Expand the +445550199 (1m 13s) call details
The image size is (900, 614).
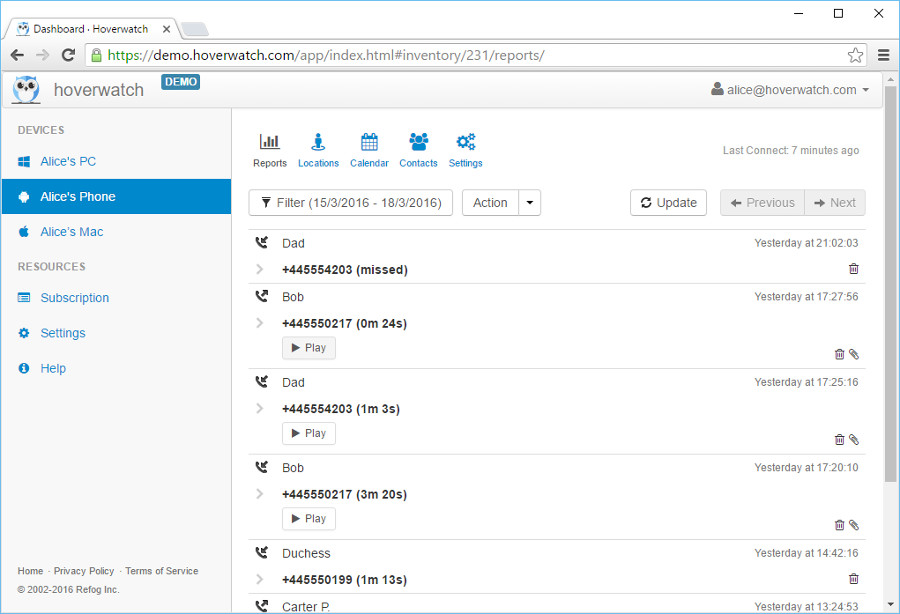tap(259, 579)
